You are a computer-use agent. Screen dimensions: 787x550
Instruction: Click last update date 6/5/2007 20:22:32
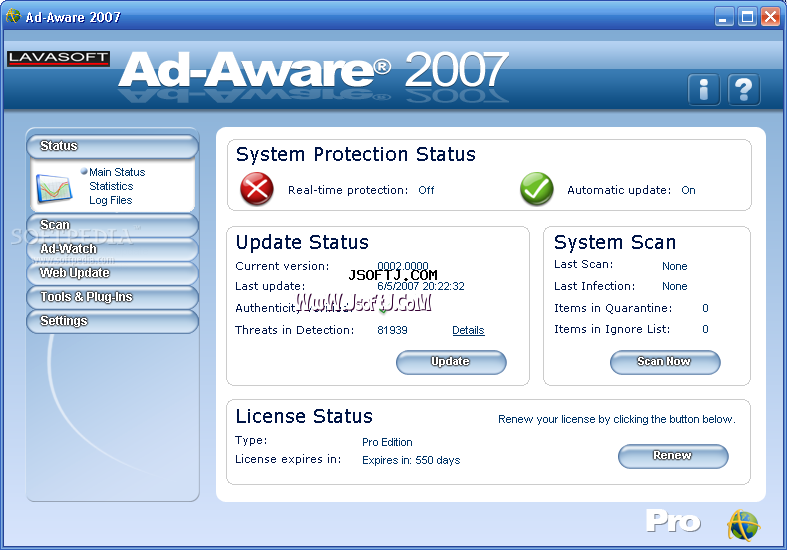point(421,286)
